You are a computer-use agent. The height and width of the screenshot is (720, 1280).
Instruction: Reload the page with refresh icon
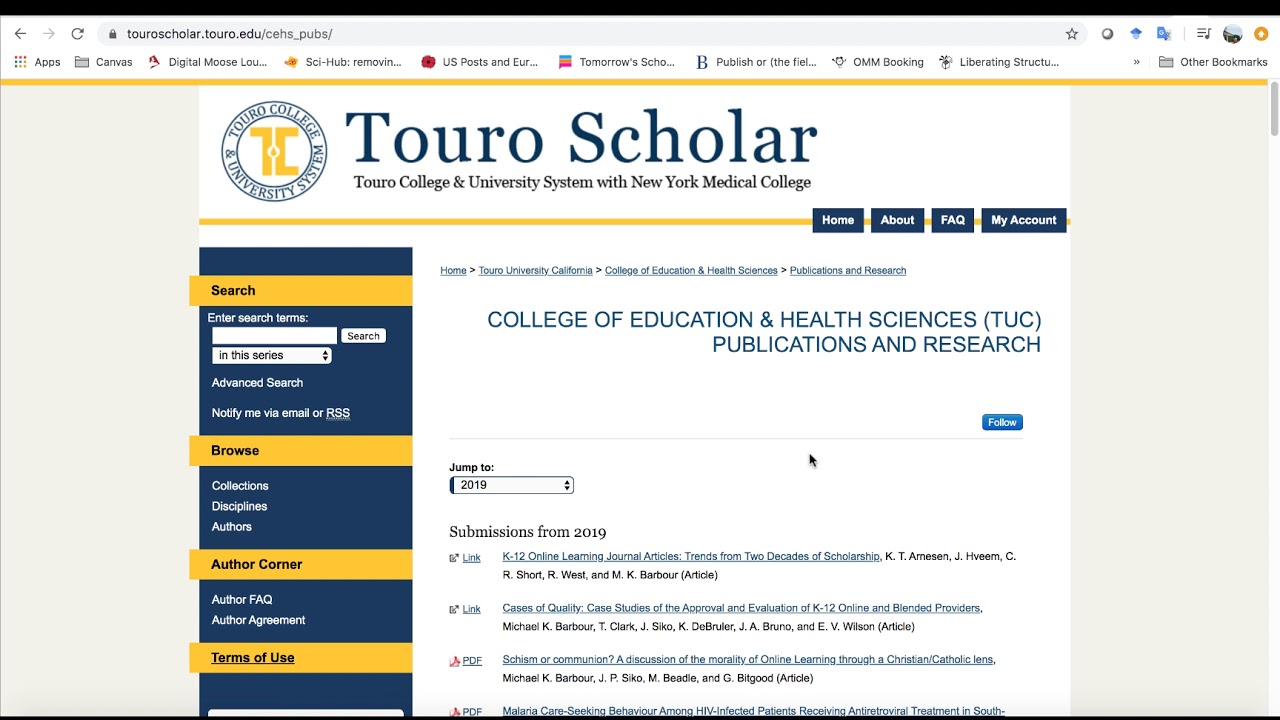[77, 33]
